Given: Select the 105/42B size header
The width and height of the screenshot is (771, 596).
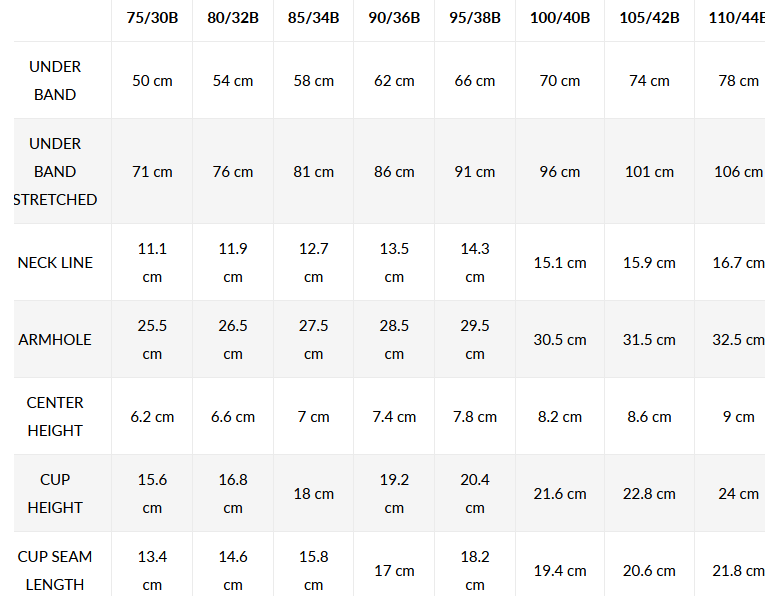Looking at the screenshot, I should [649, 19].
